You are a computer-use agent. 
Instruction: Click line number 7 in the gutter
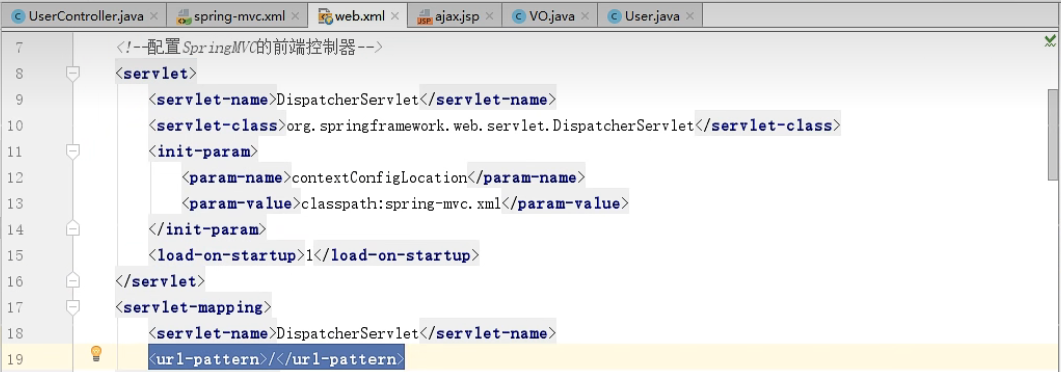click(18, 47)
